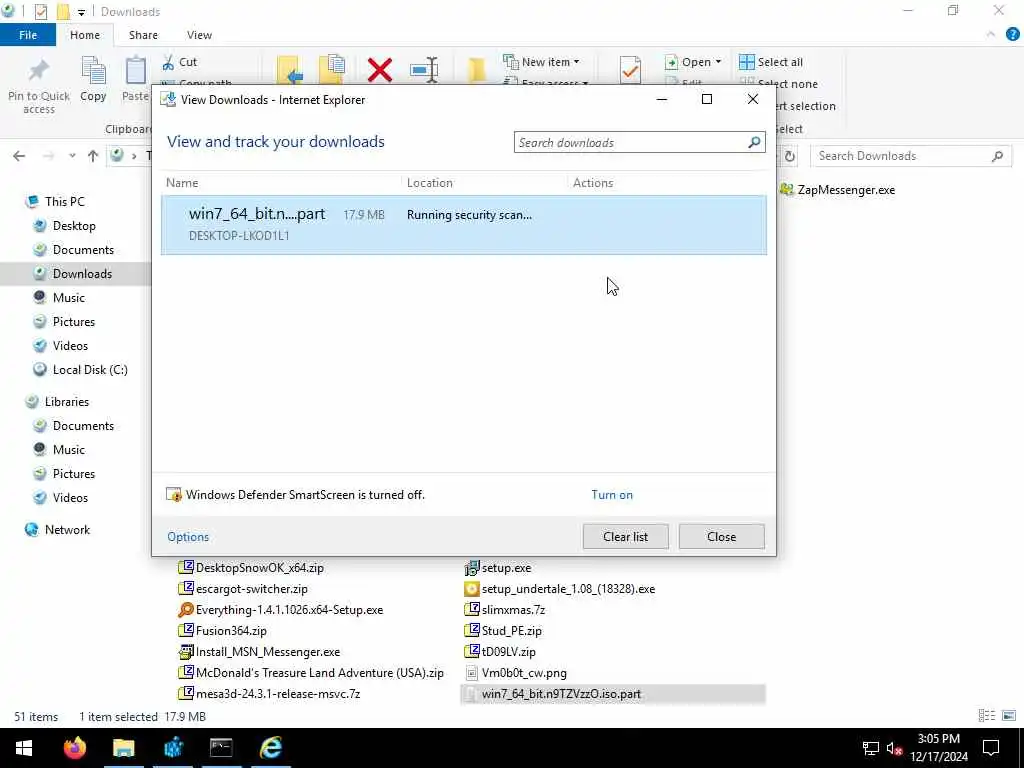Open Command Prompt taskbar icon

221,748
